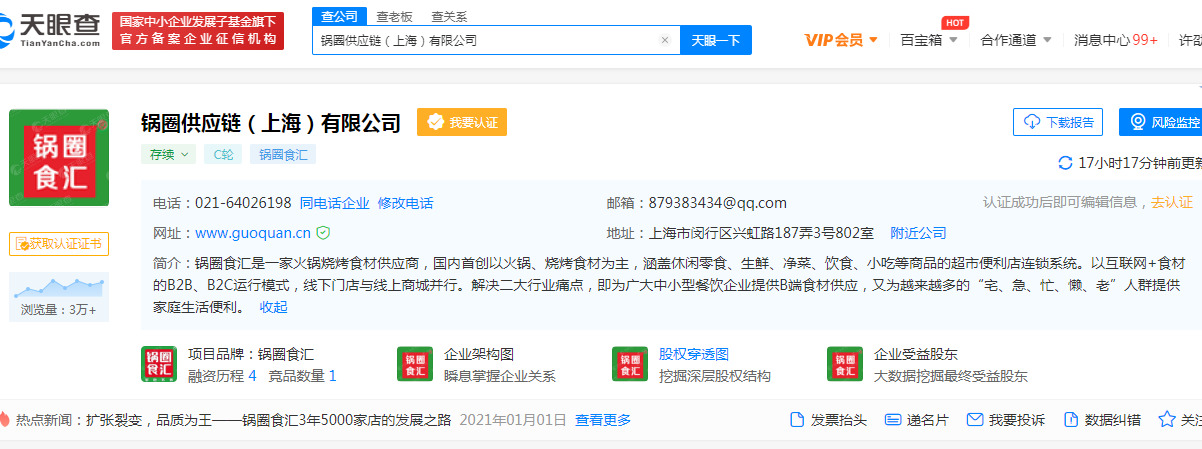Click the news date 2021年01月01日

pyautogui.click(x=511, y=420)
